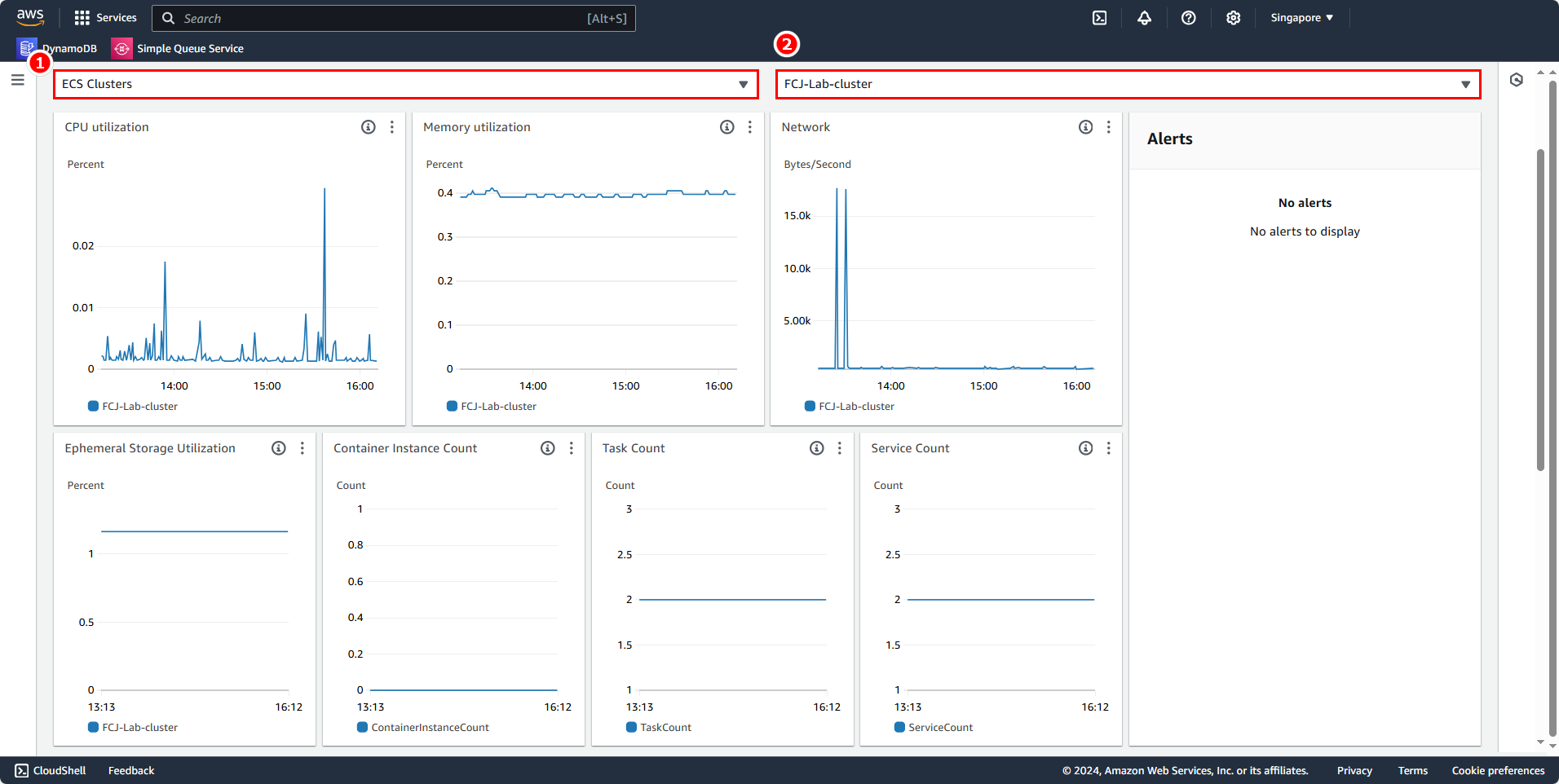Open the settings gear in the top bar
1559x784 pixels.
click(1234, 18)
